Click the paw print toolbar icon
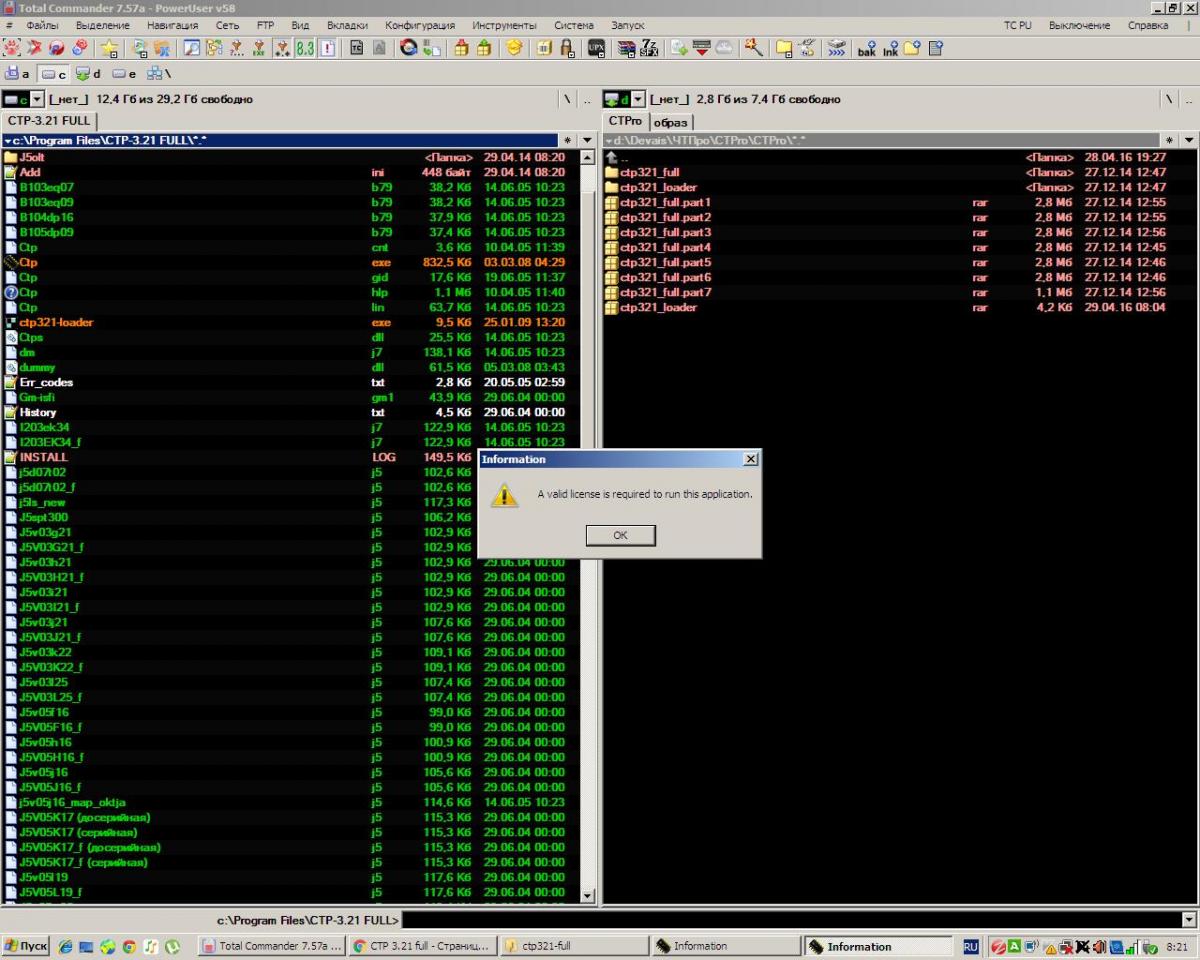 pyautogui.click(x=12, y=48)
